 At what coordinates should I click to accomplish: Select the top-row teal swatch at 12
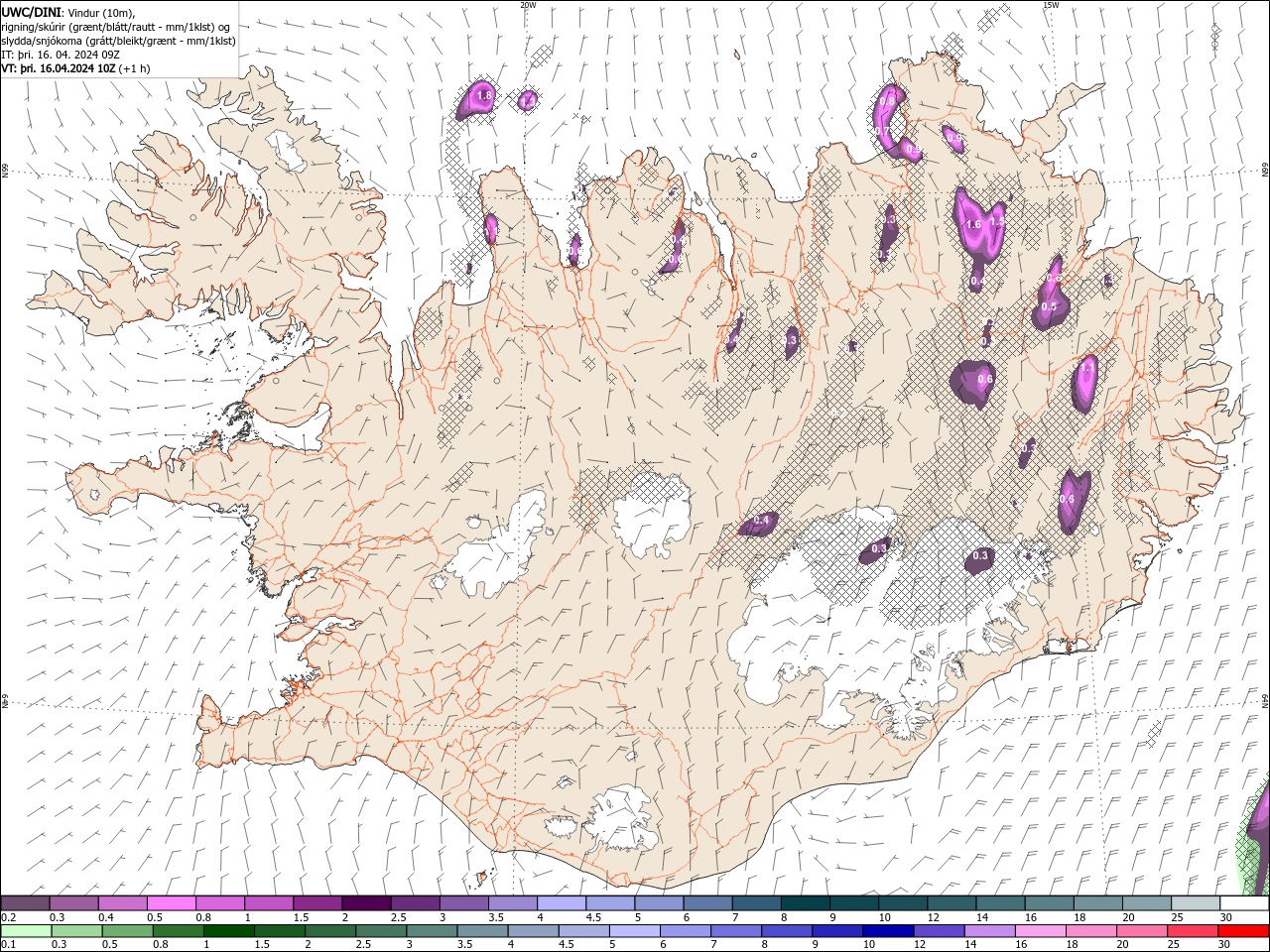click(952, 903)
